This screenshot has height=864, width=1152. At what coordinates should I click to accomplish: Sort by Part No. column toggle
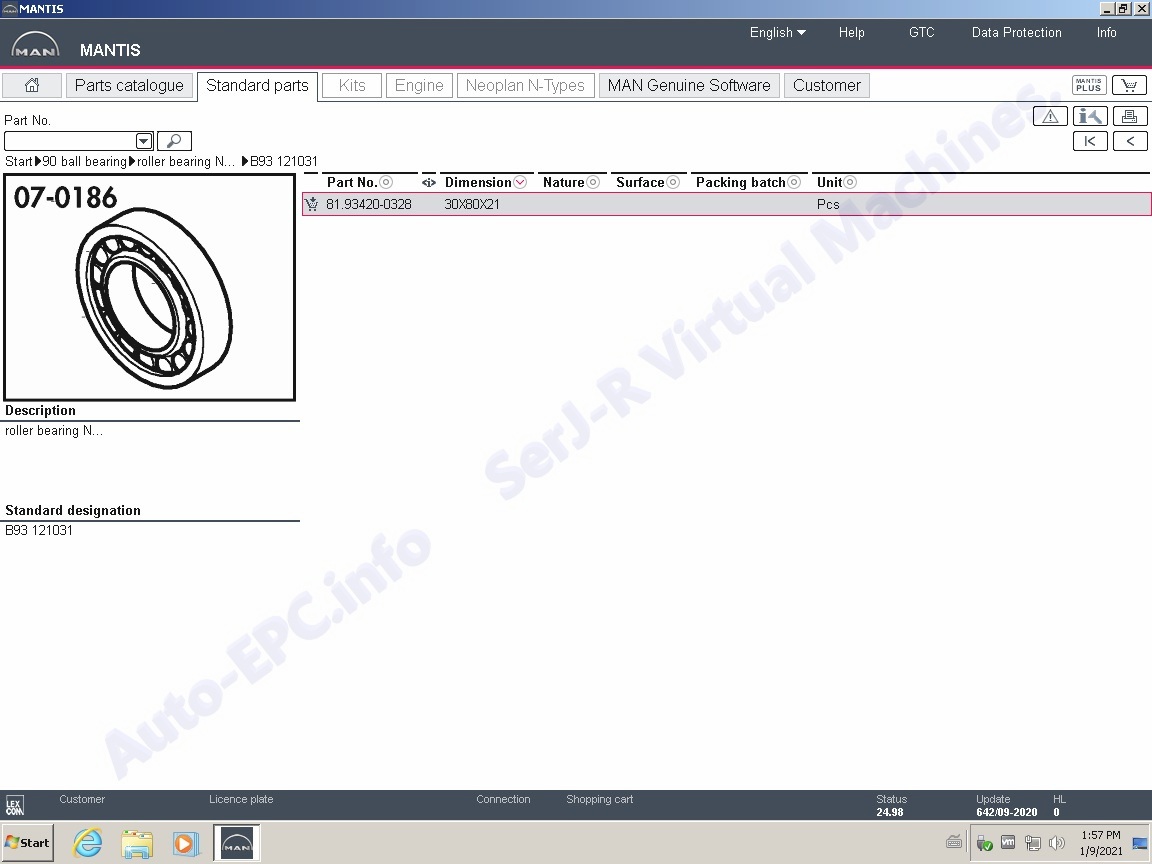386,182
